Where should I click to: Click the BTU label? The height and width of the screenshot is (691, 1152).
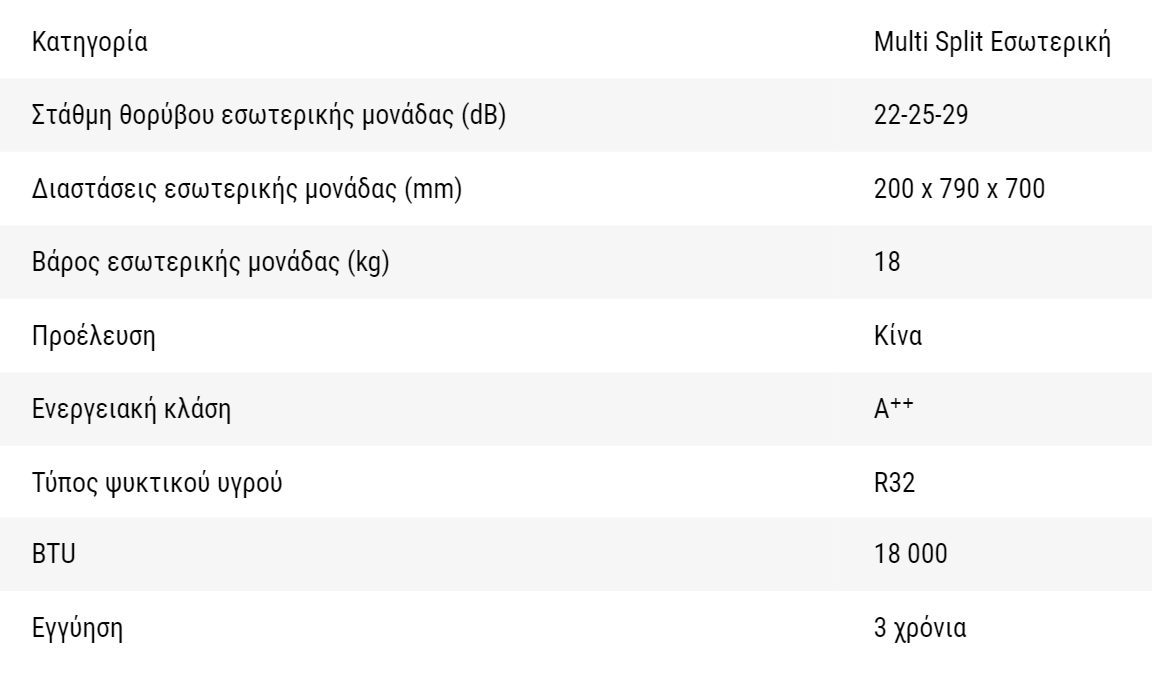click(x=54, y=554)
